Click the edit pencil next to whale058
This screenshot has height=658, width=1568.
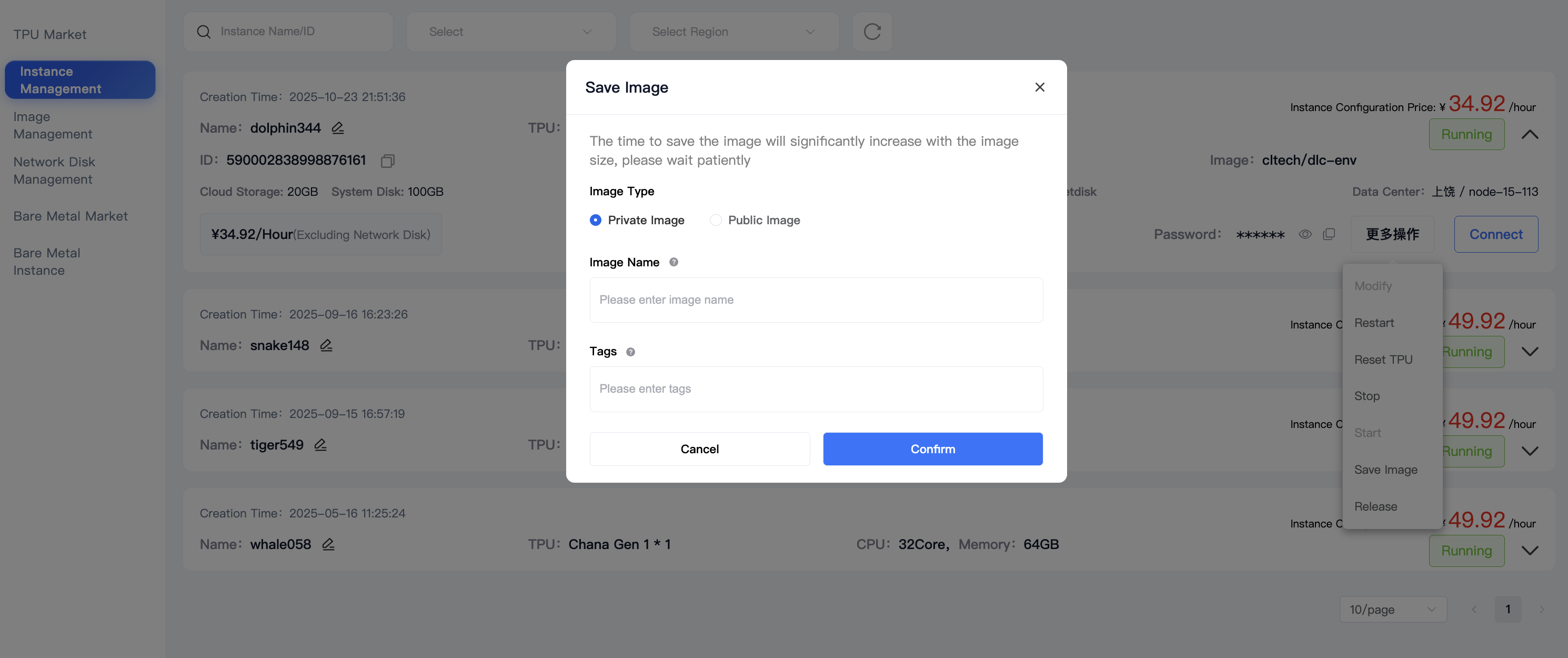tap(328, 544)
